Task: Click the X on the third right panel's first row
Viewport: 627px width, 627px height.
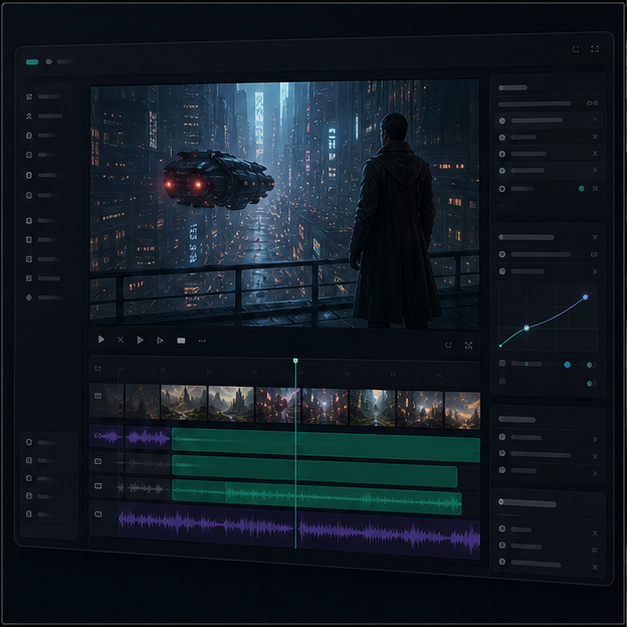Action: tap(595, 439)
